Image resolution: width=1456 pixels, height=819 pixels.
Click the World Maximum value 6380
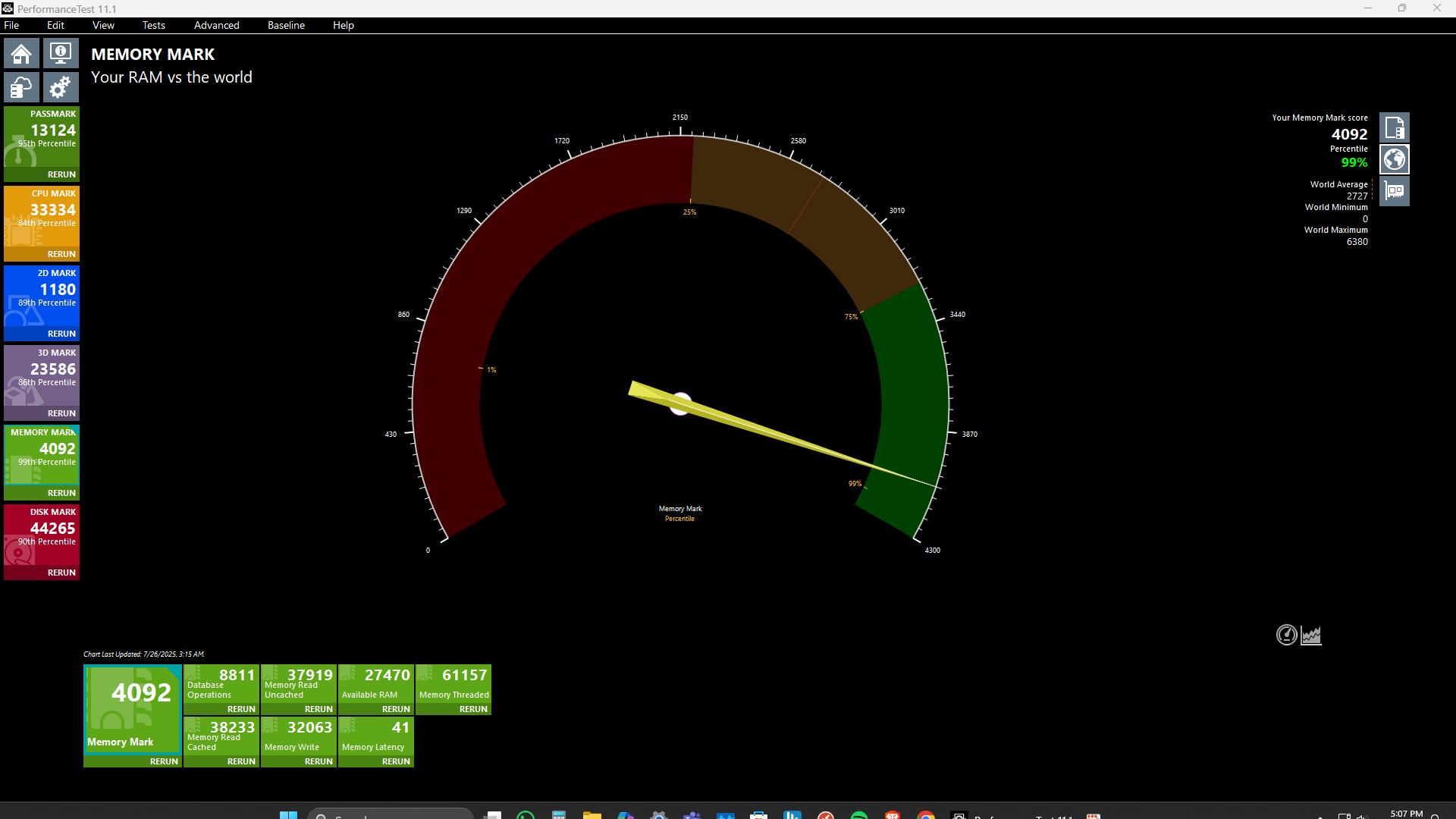1357,241
